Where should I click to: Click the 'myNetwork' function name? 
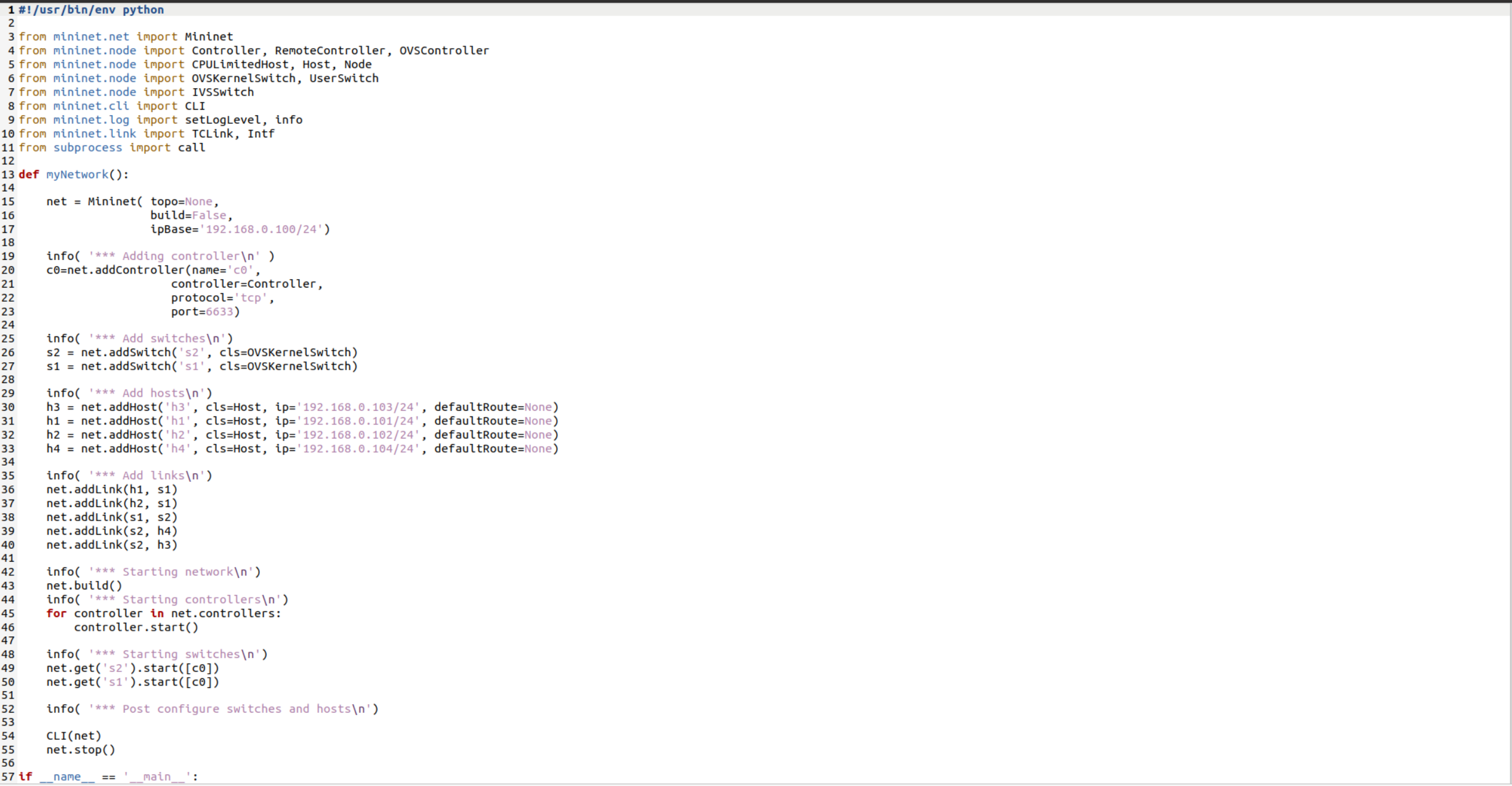pos(77,175)
